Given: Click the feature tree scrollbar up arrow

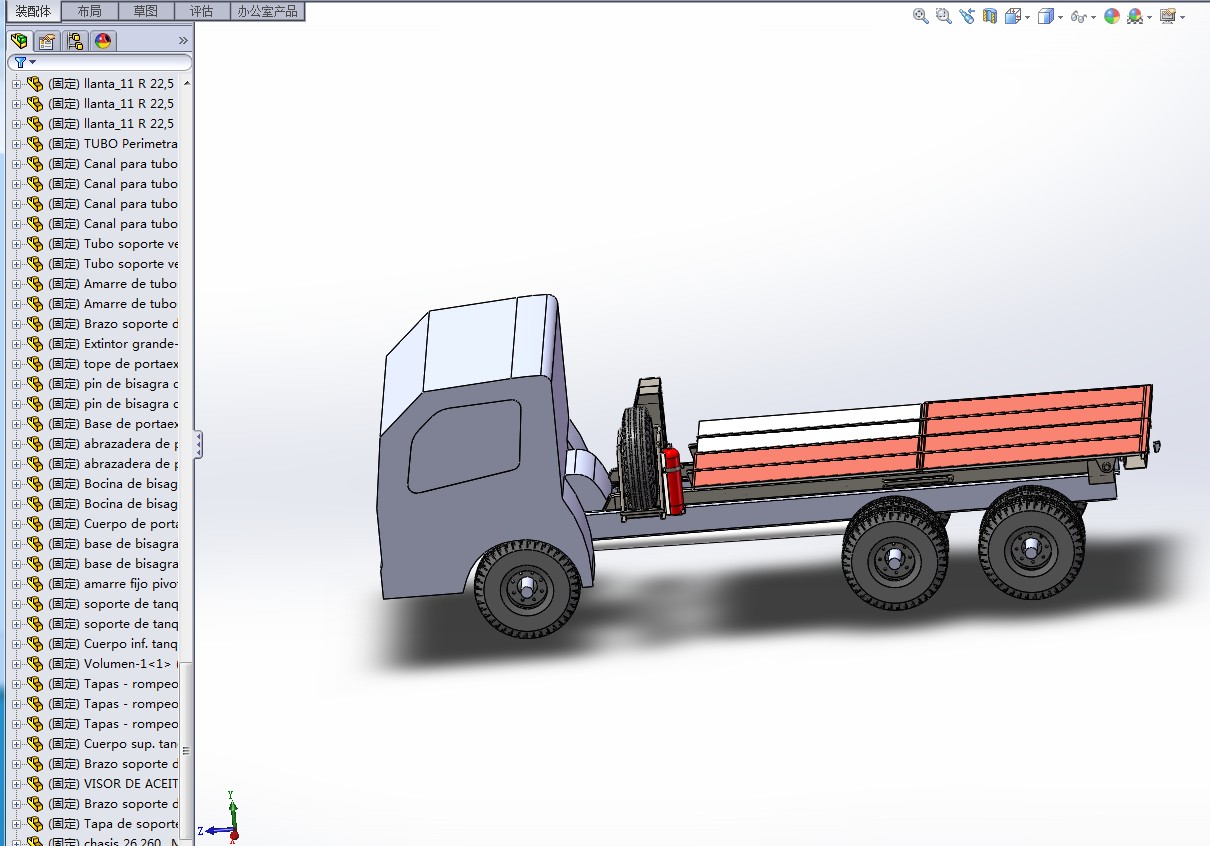Looking at the screenshot, I should click(187, 83).
